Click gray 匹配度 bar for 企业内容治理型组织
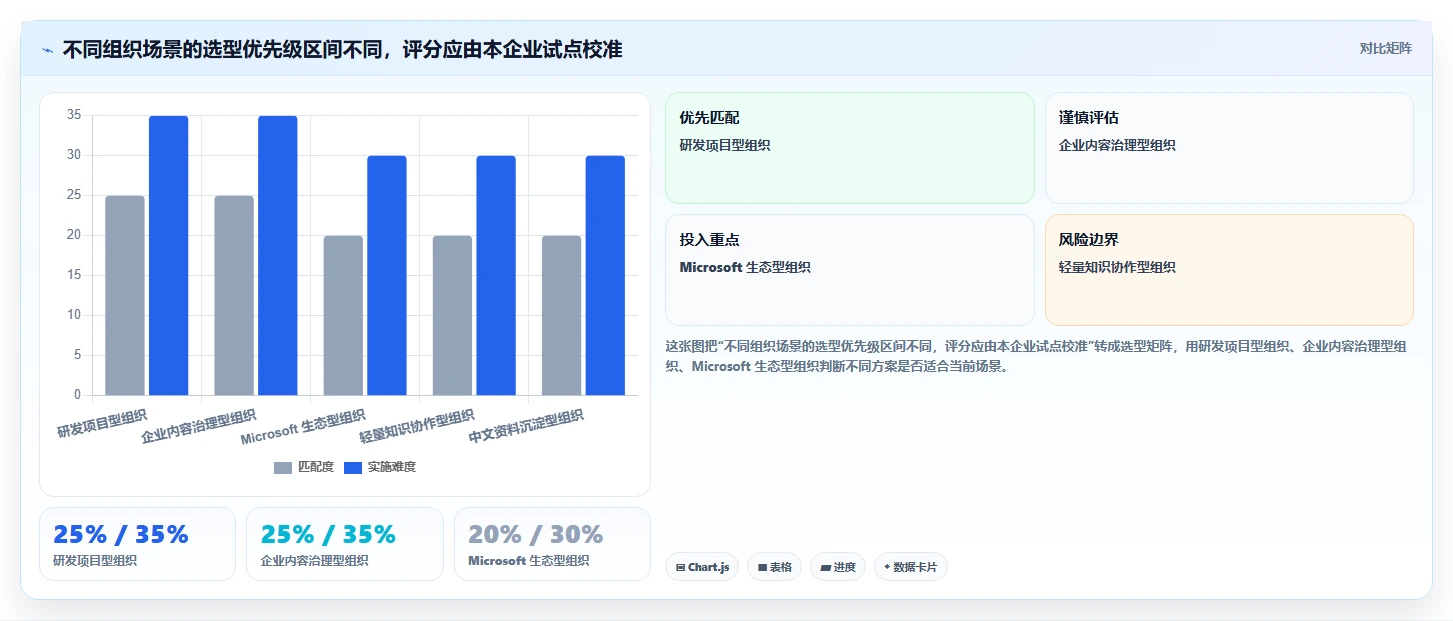Viewport: 1453px width, 621px height. pos(234,295)
